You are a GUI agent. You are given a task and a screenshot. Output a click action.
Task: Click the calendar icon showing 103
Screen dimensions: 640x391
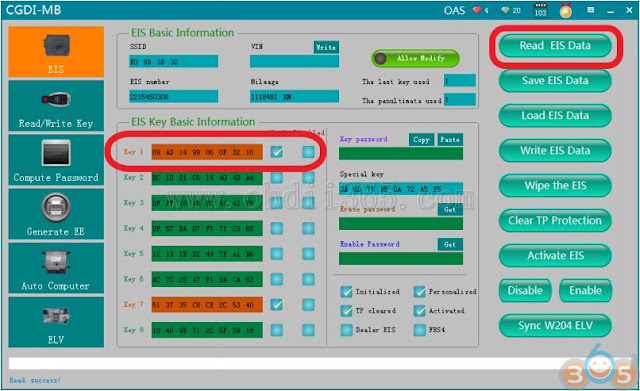pos(540,10)
